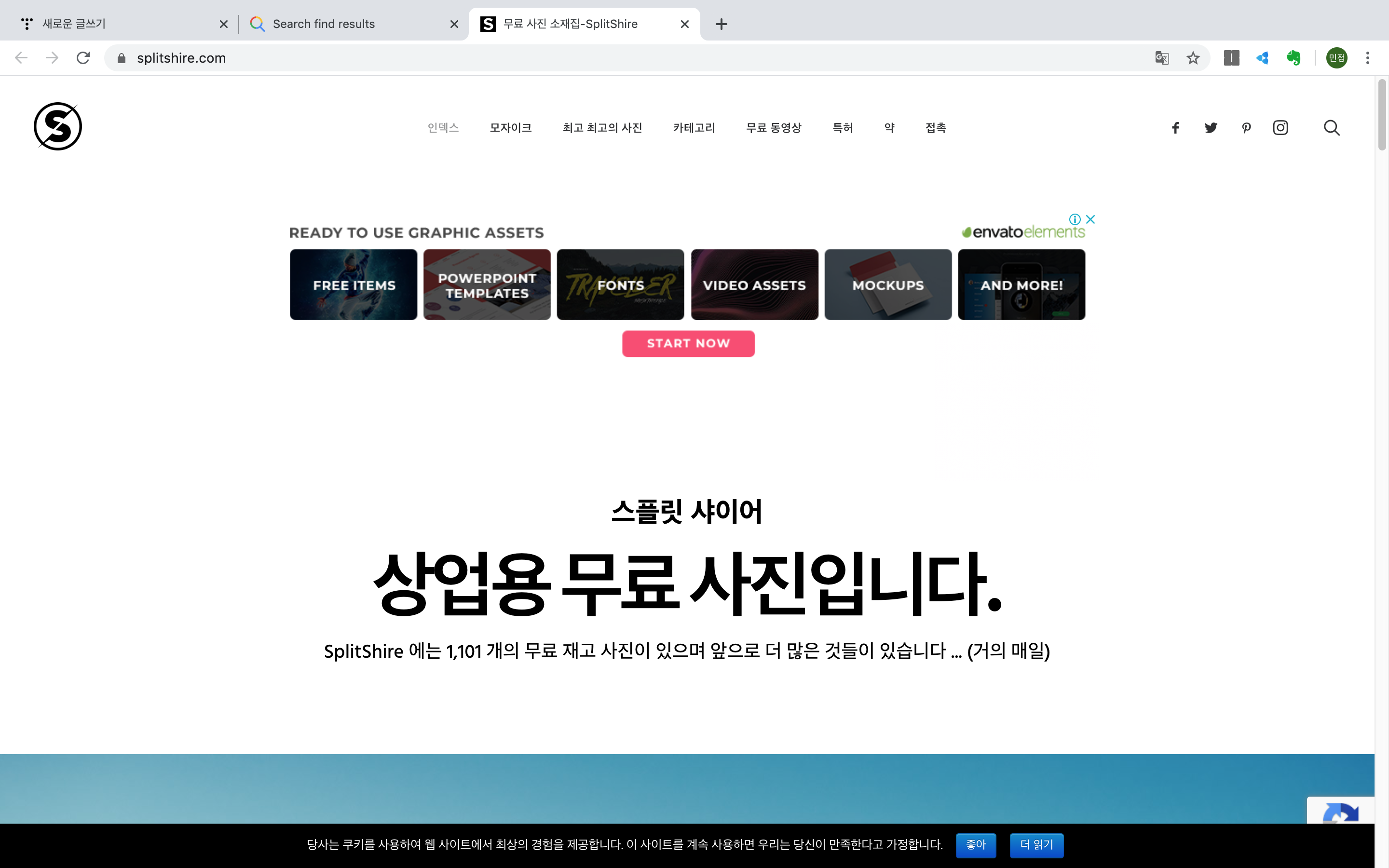Click the 상업용 무료 사진입니다. headline
This screenshot has height=868, width=1389.
click(x=688, y=583)
